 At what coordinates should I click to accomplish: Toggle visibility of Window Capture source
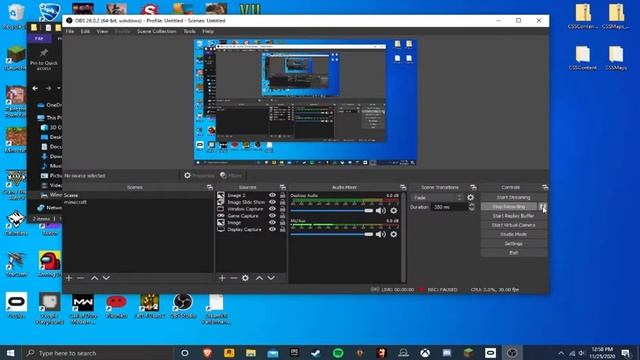tap(272, 209)
